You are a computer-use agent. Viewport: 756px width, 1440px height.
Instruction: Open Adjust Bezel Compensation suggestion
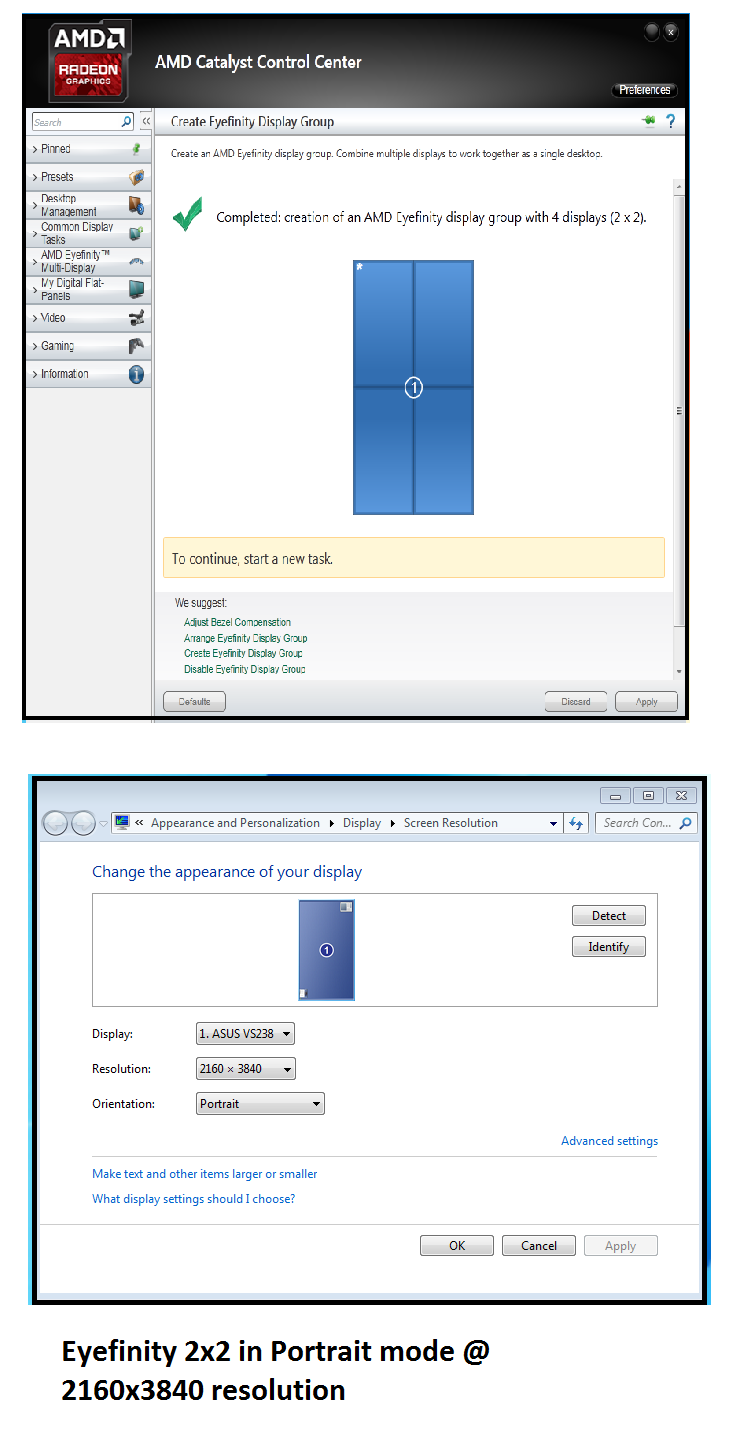coord(237,622)
